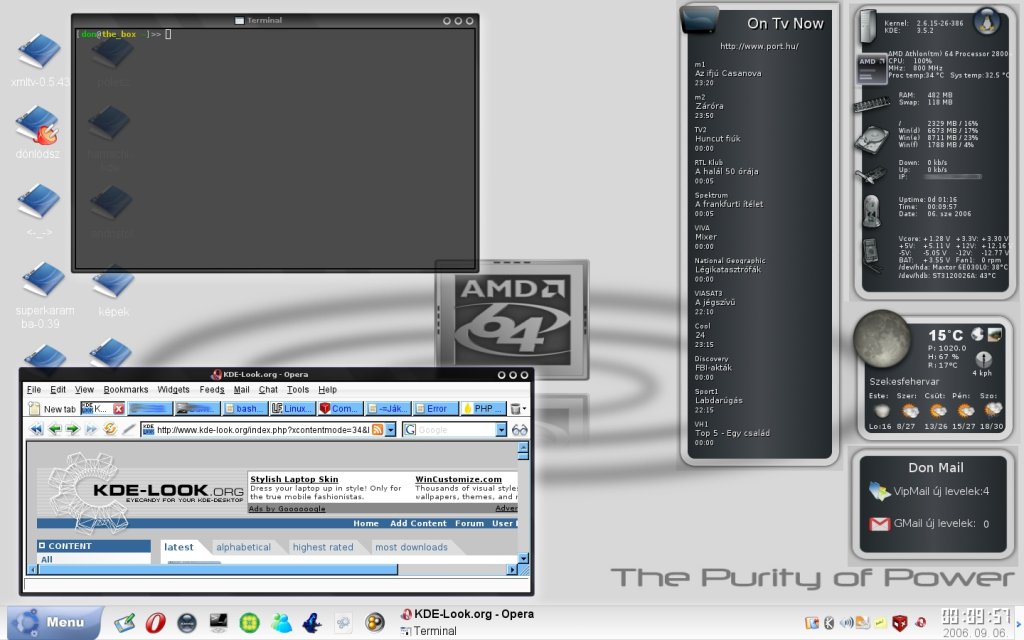1024x640 pixels.
Task: Expand the Google search engine dropdown
Action: click(x=501, y=430)
